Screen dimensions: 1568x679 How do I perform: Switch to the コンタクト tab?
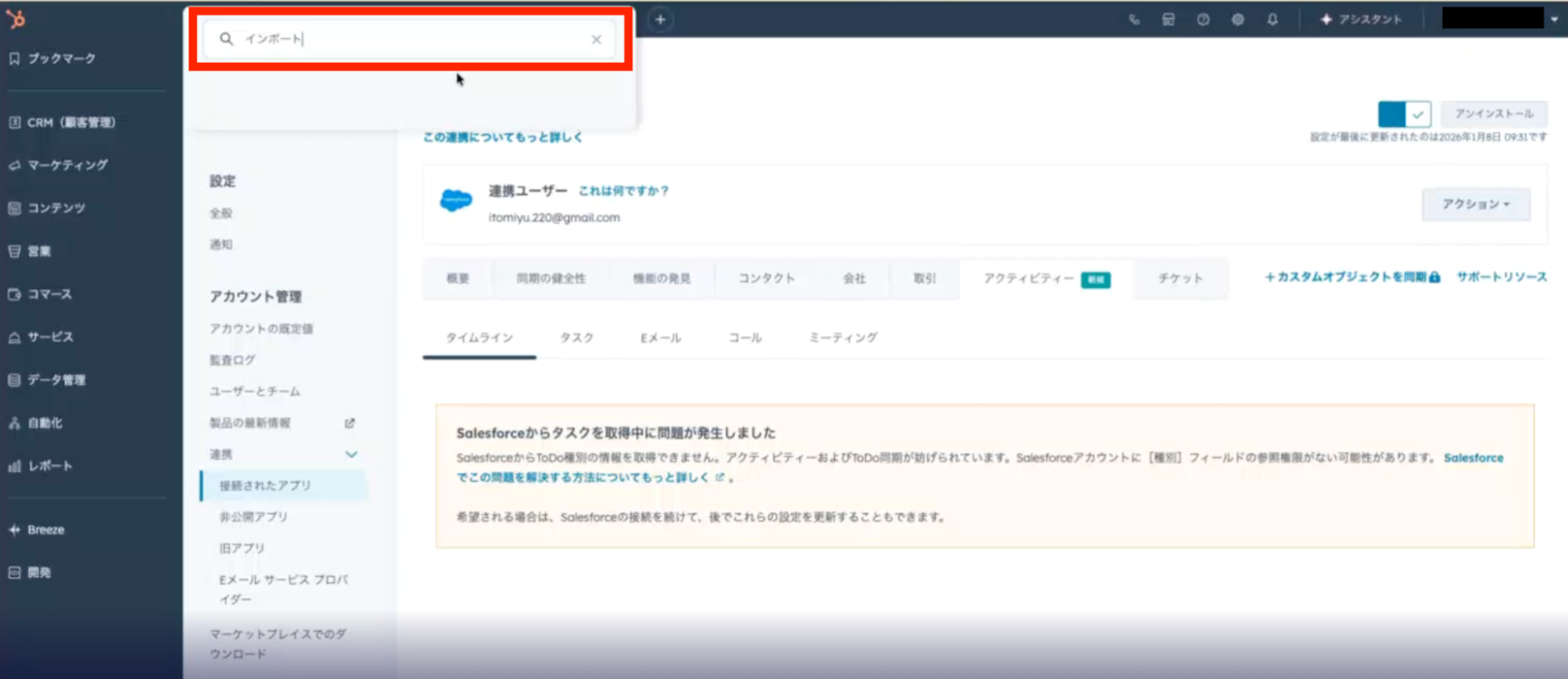[x=766, y=278]
